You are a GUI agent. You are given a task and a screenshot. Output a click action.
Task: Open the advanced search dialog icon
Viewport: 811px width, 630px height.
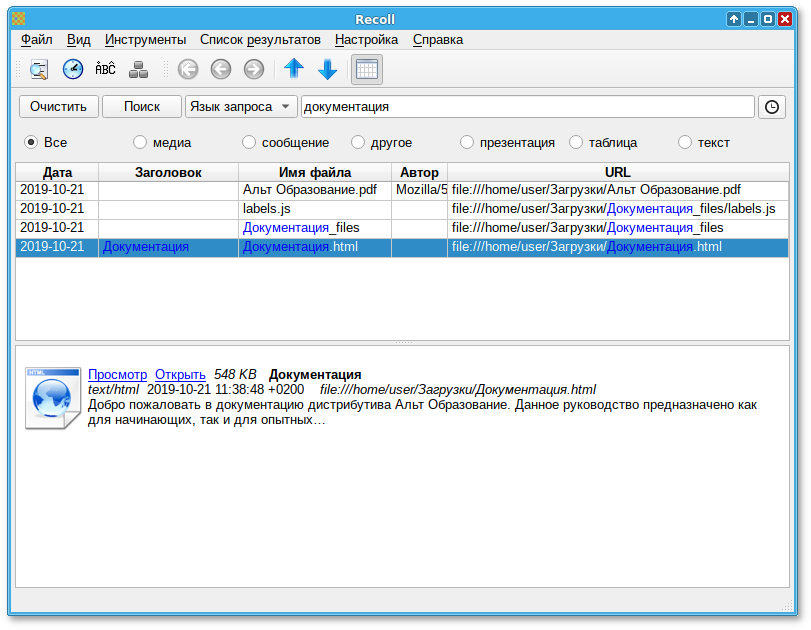click(x=39, y=69)
